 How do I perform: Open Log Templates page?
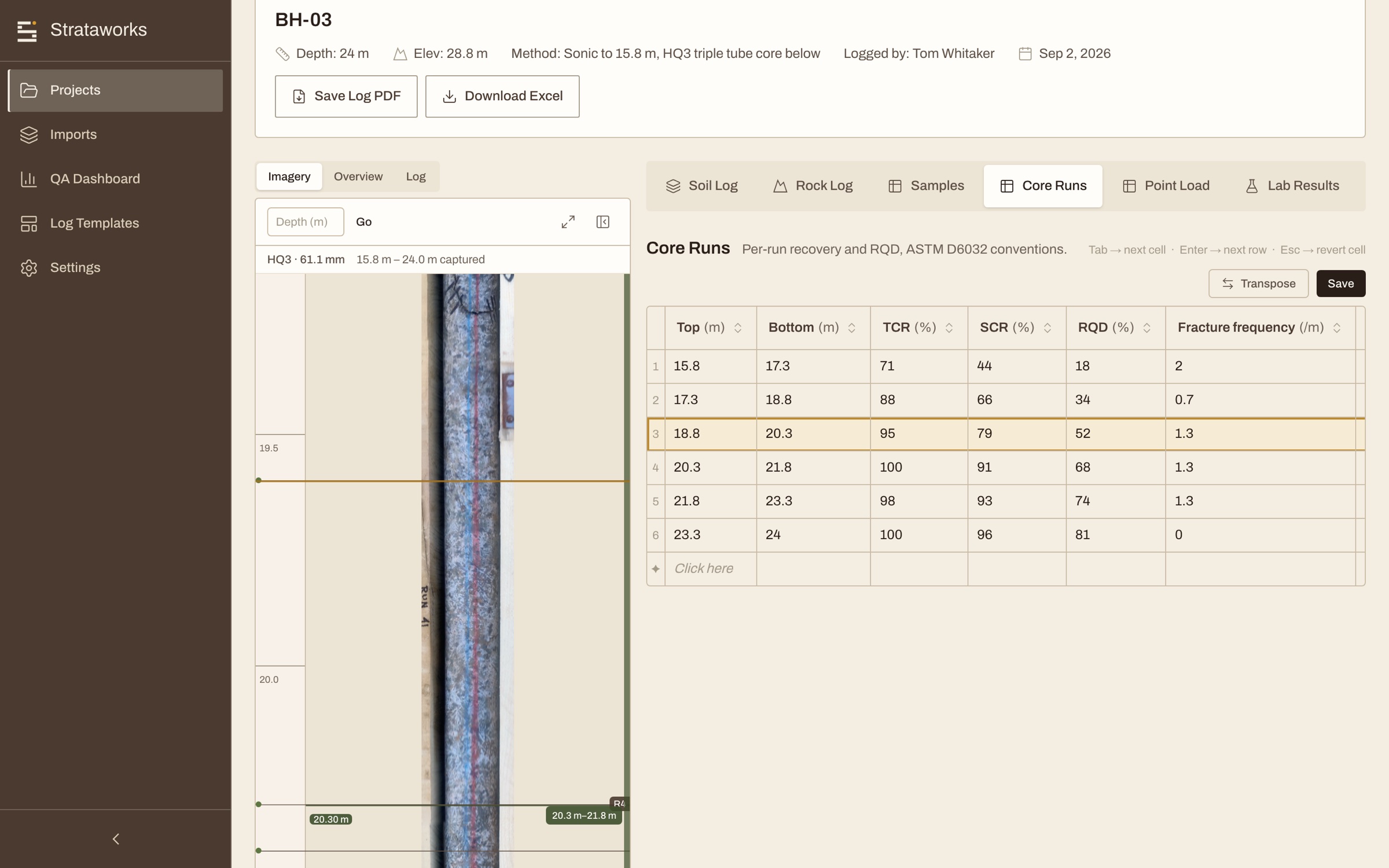[116, 223]
